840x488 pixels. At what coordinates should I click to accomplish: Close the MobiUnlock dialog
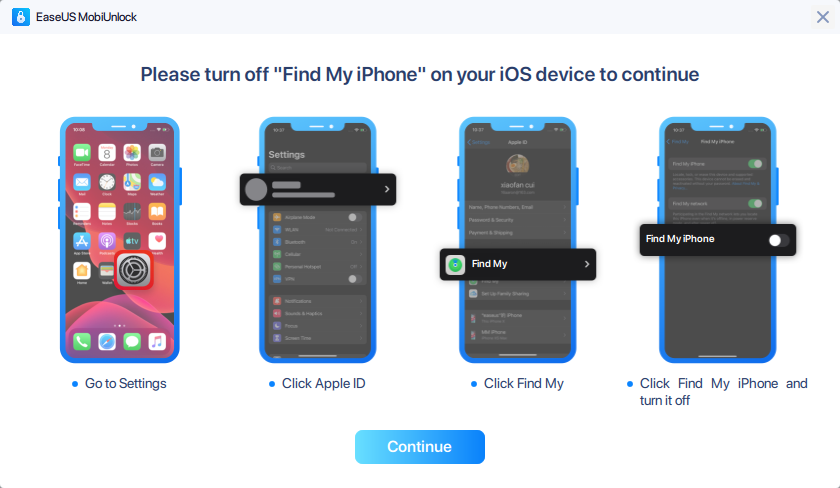(x=823, y=17)
